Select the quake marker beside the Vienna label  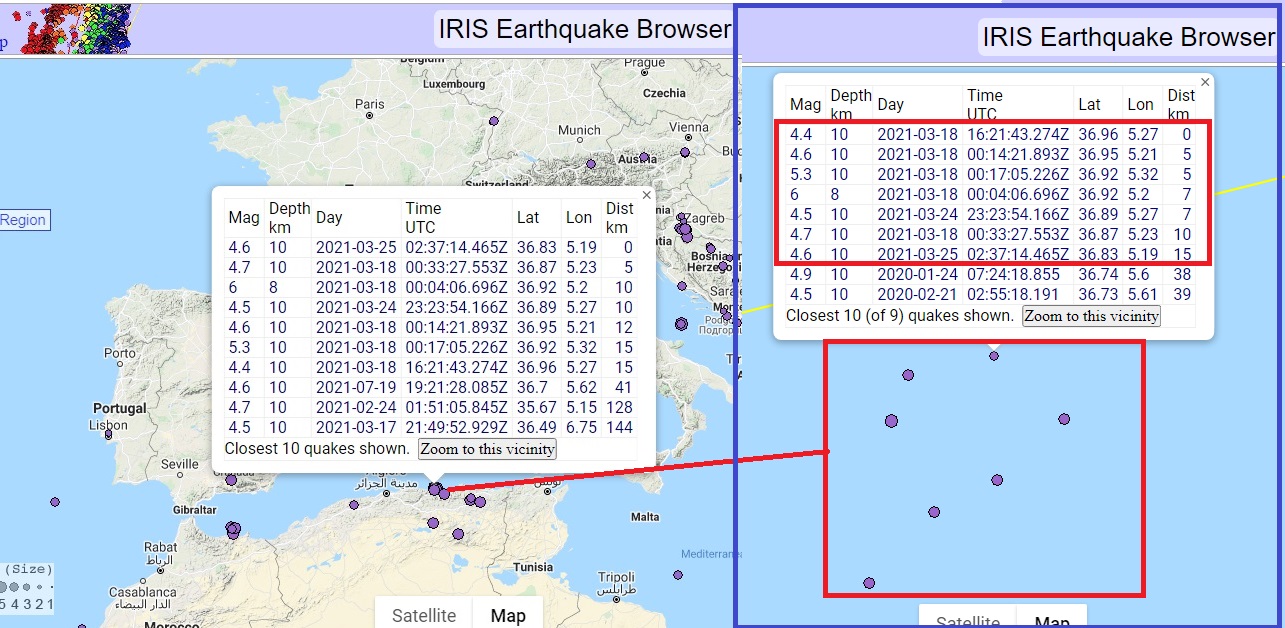point(685,153)
